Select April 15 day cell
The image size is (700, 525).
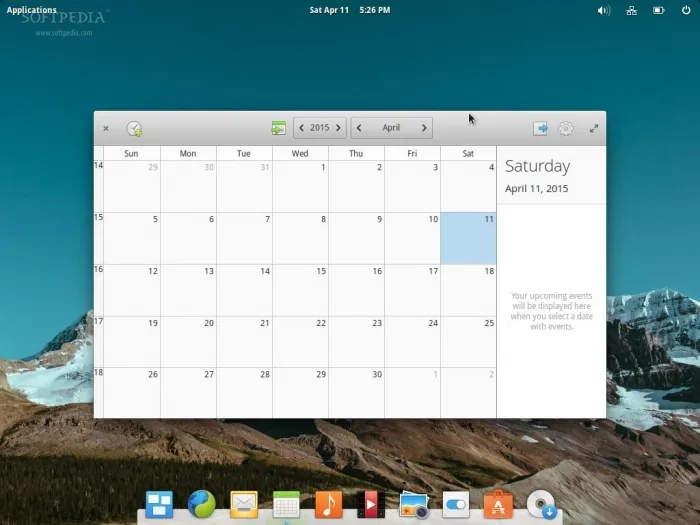300,290
